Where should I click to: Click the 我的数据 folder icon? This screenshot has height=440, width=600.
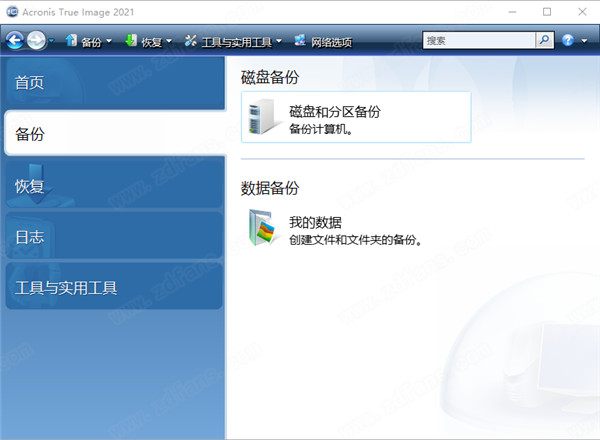coord(262,228)
